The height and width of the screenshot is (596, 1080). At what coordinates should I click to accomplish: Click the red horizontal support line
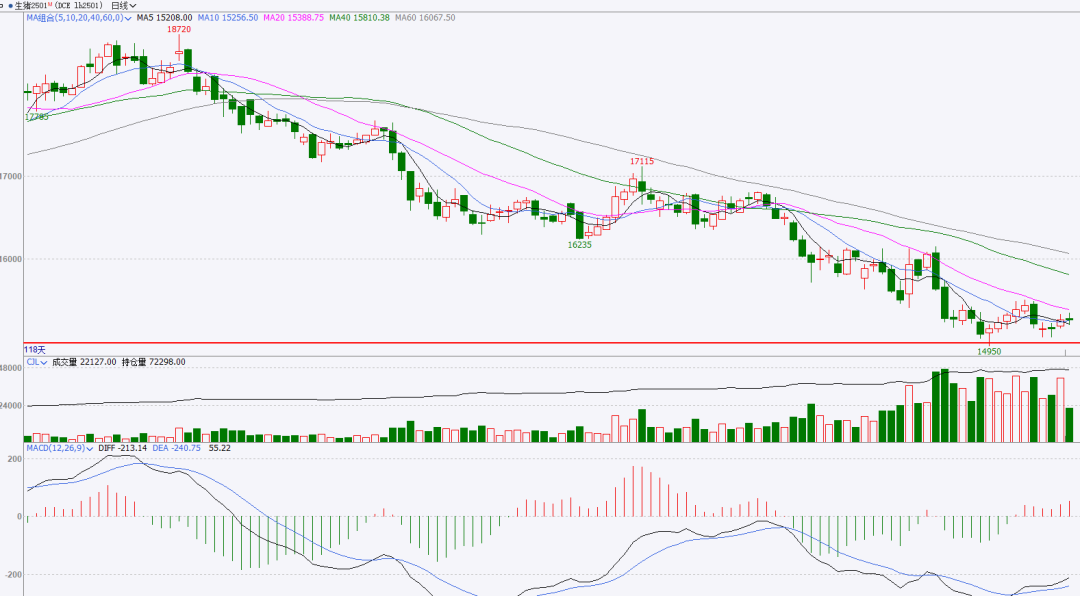(551, 342)
